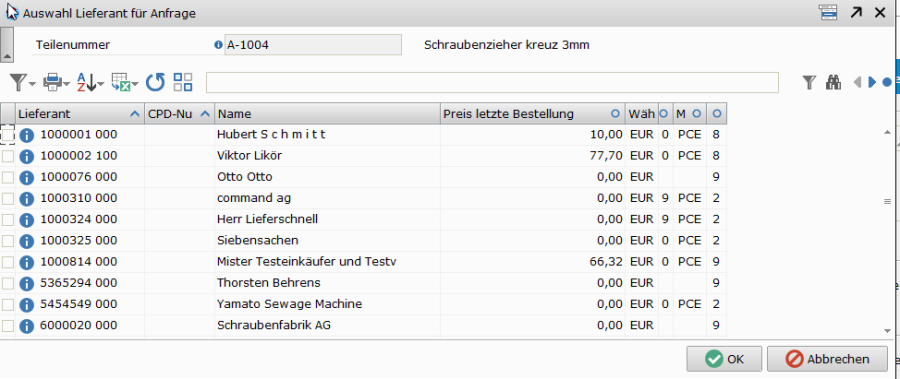The width and height of the screenshot is (900, 379).
Task: Click the Name column header
Action: (x=327, y=114)
